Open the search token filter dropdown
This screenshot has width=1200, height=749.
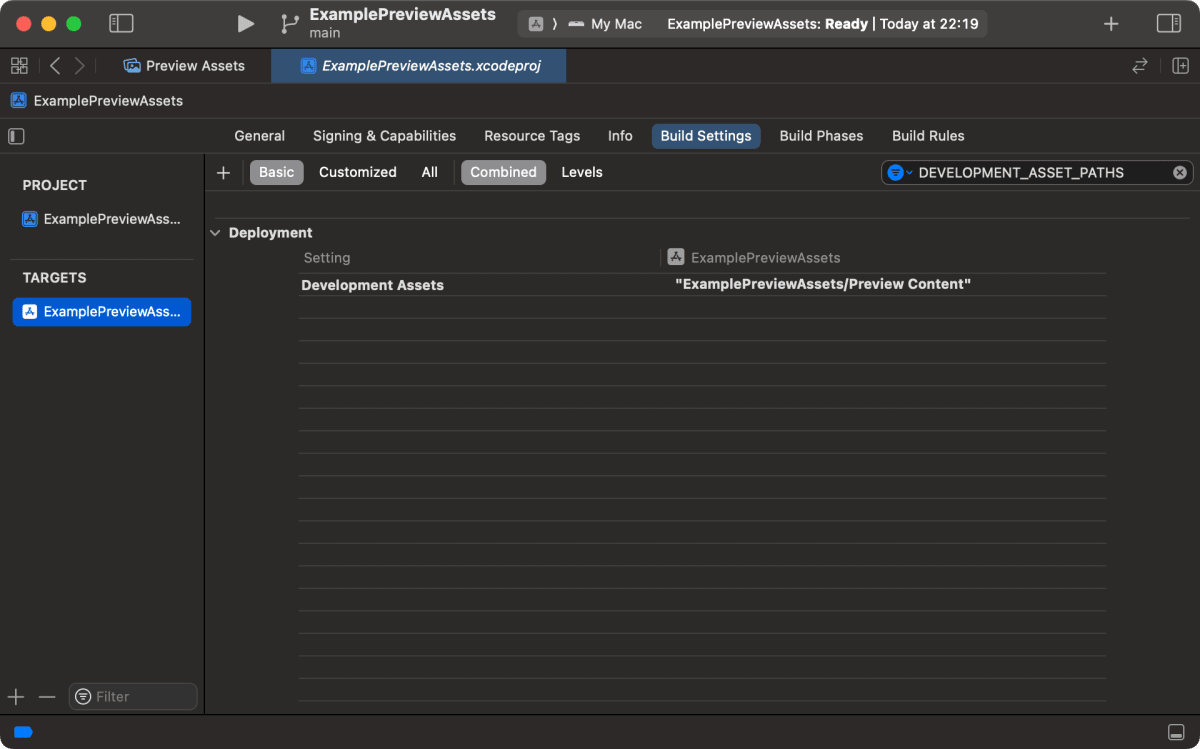point(899,172)
